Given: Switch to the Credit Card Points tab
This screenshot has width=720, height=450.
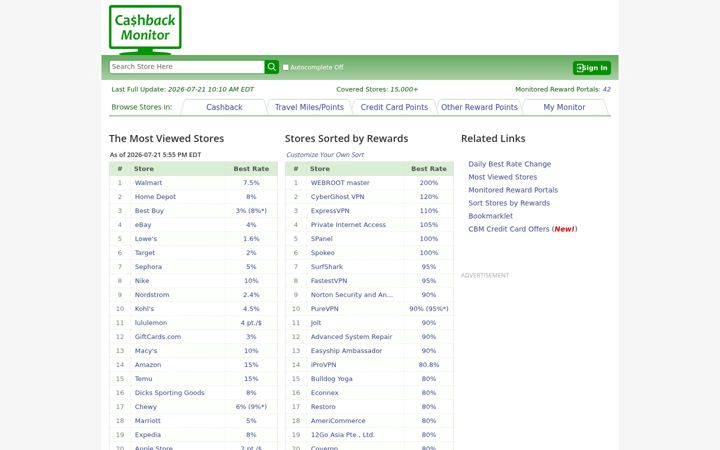Looking at the screenshot, I should (394, 107).
